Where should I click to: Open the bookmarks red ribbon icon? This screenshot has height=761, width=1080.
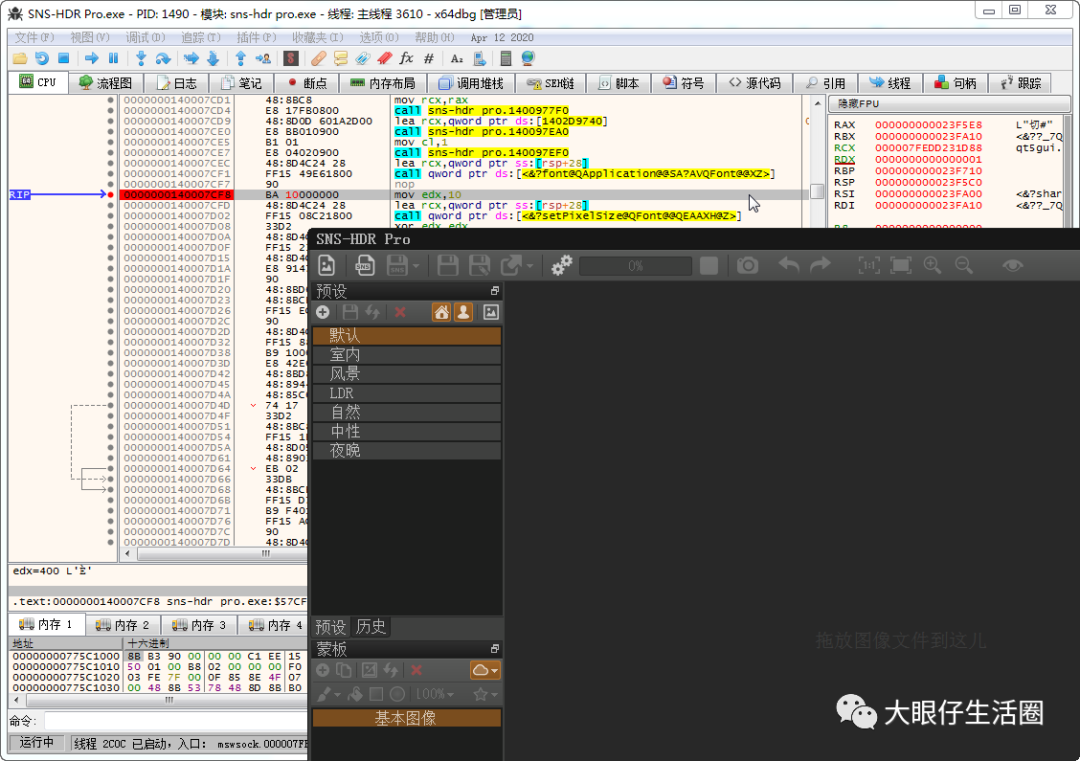pyautogui.click(x=384, y=59)
